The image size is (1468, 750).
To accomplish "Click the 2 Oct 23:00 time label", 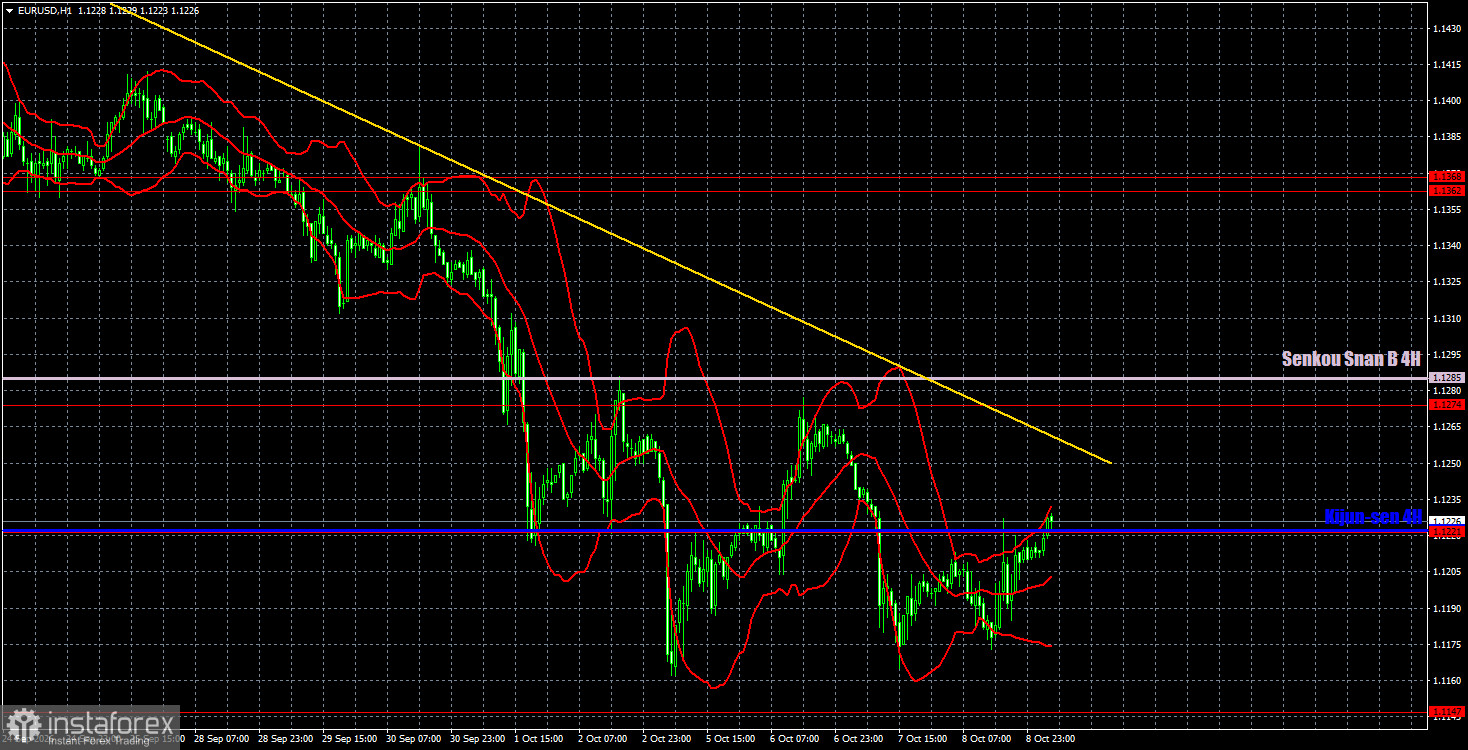I will (x=668, y=739).
